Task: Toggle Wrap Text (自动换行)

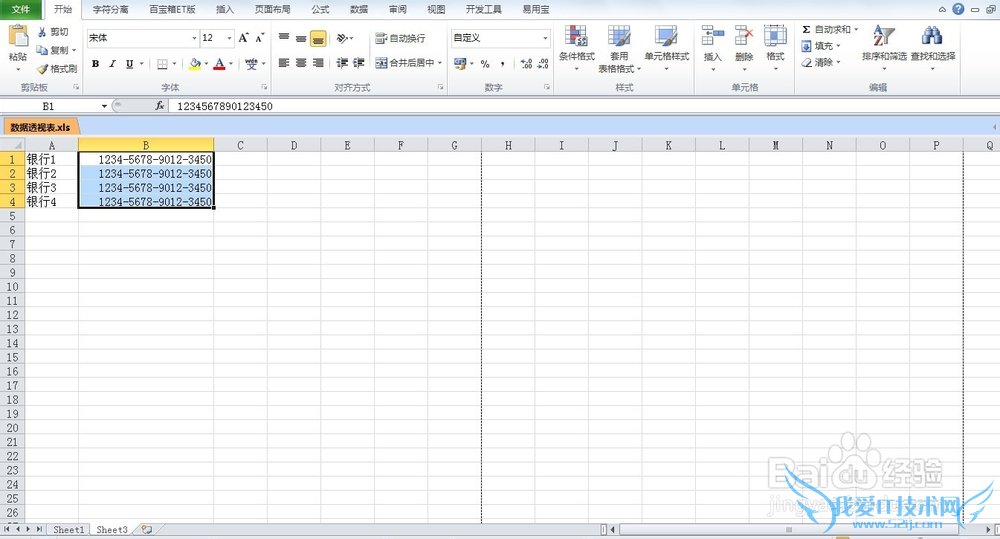Action: (400, 38)
